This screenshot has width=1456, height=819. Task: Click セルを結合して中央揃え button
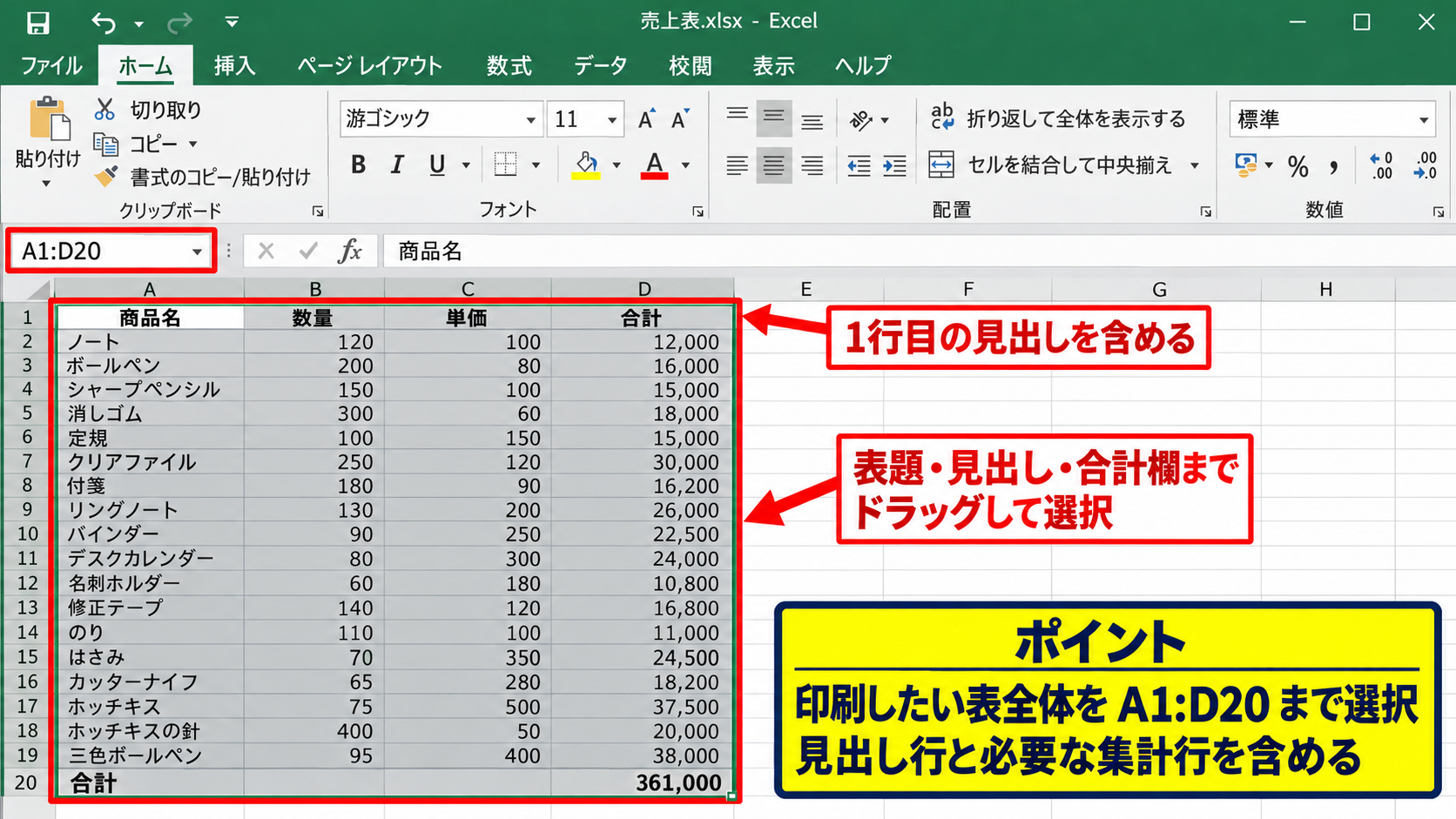[x=1050, y=164]
